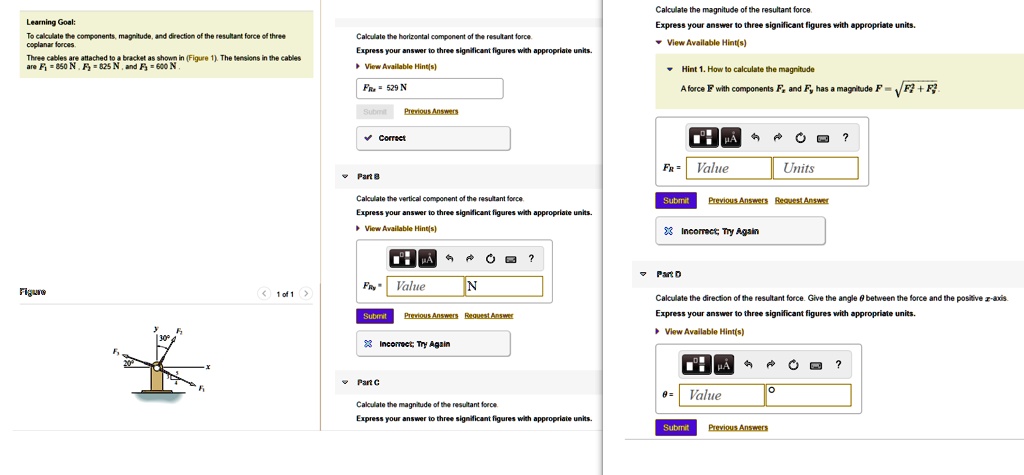
Task: Click templates icon in Part D toolbar
Action: pyautogui.click(x=697, y=364)
